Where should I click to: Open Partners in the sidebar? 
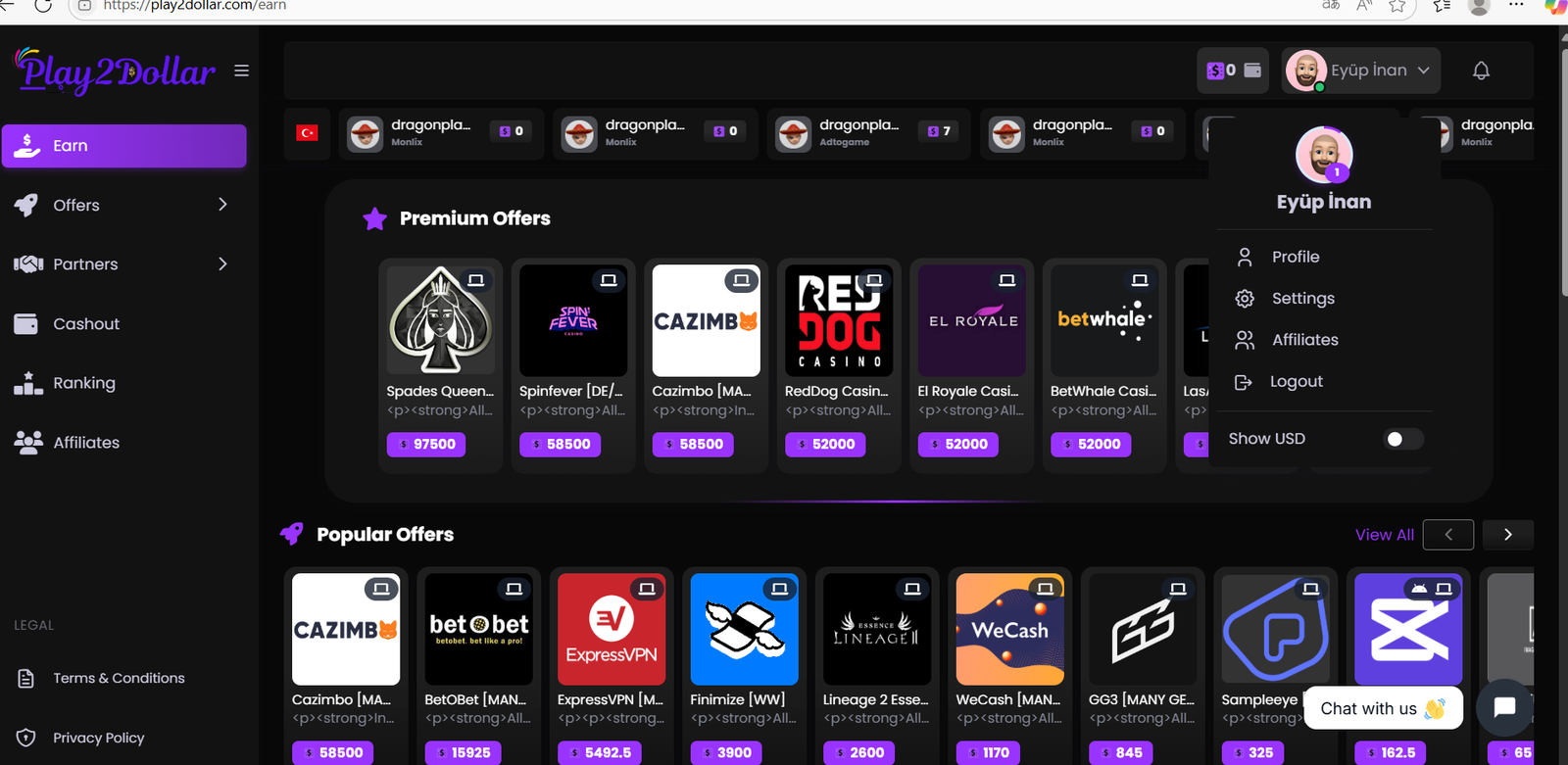123,264
